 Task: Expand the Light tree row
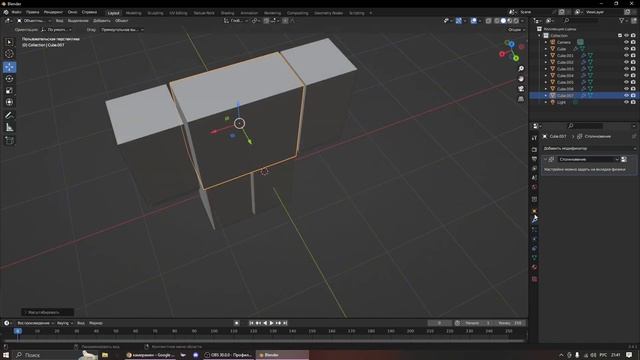pos(546,102)
